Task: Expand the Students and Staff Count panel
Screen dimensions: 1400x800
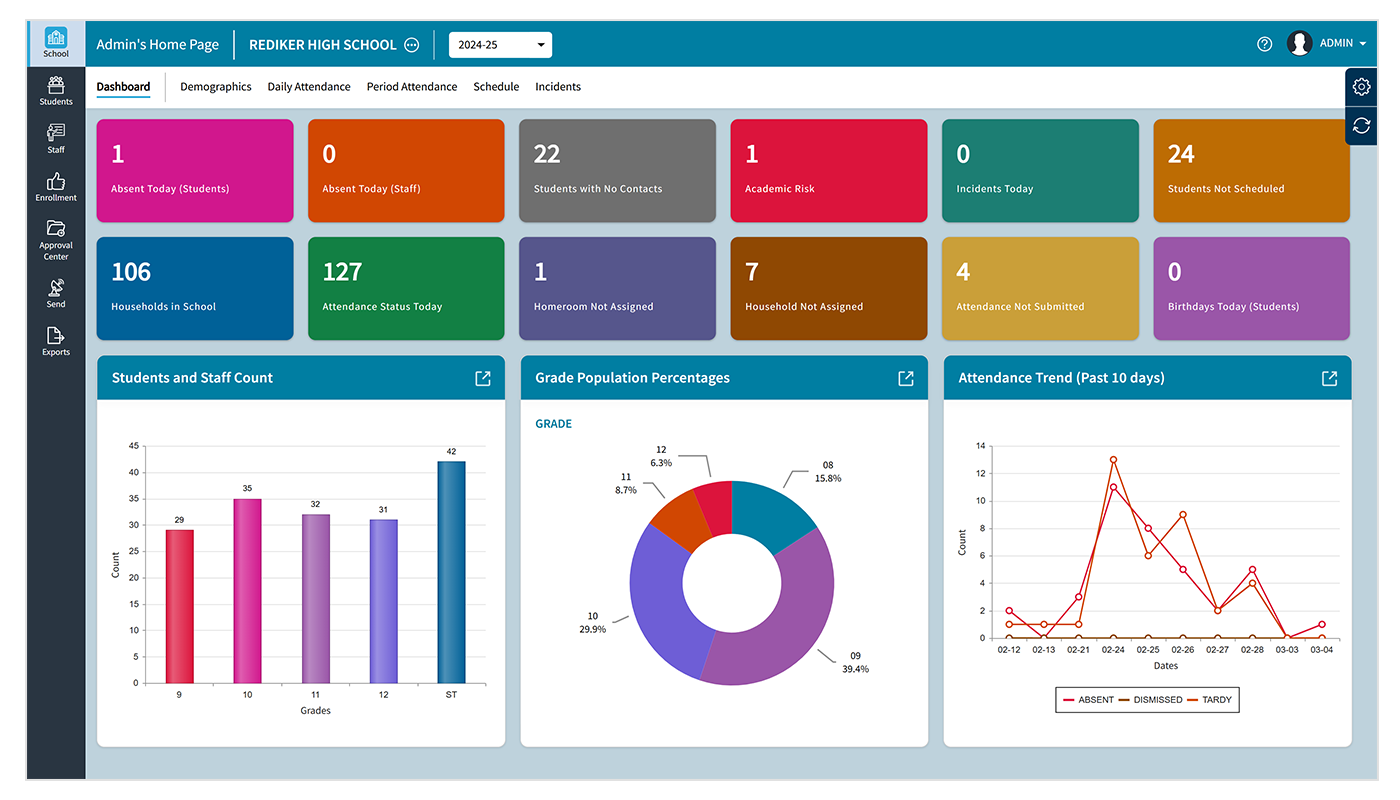Action: pyautogui.click(x=482, y=378)
